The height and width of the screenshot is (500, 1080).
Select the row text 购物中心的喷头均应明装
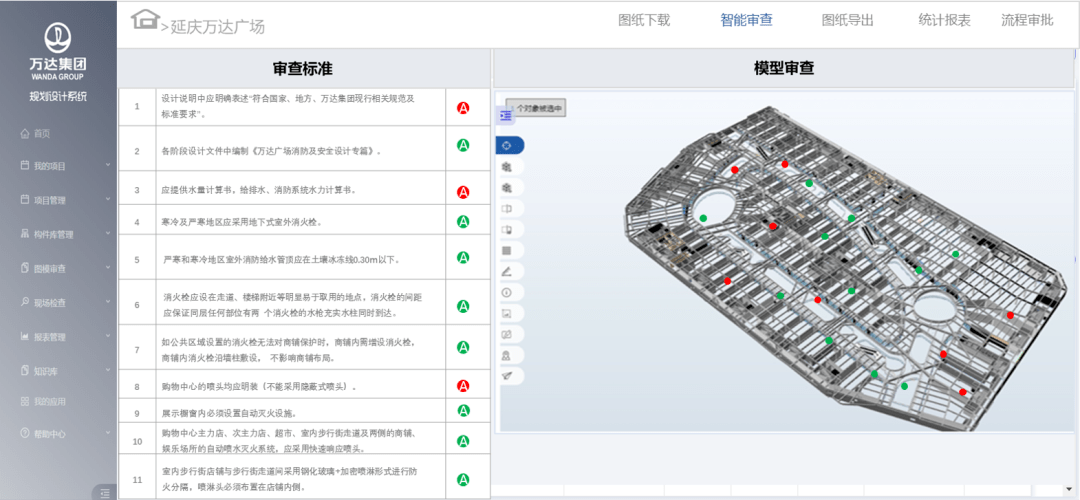[x=259, y=387]
